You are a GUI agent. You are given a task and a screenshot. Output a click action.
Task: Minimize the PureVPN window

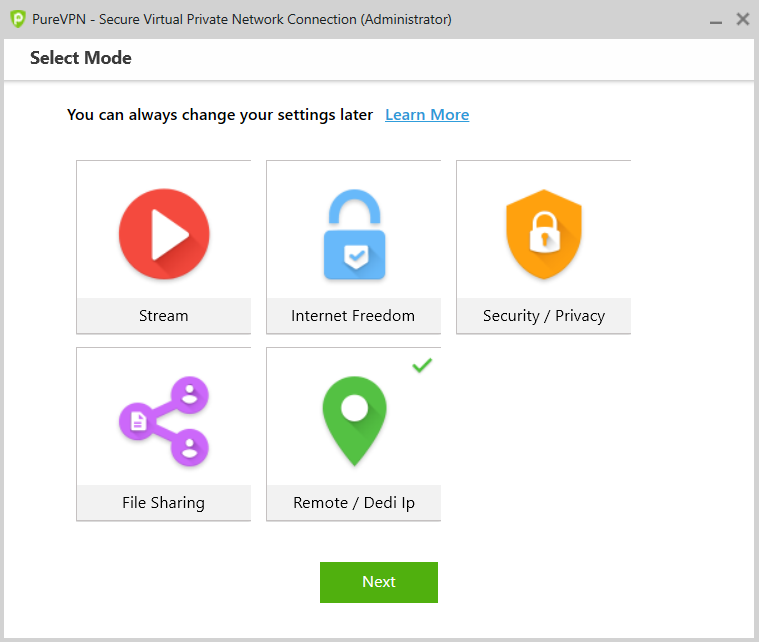pyautogui.click(x=716, y=19)
